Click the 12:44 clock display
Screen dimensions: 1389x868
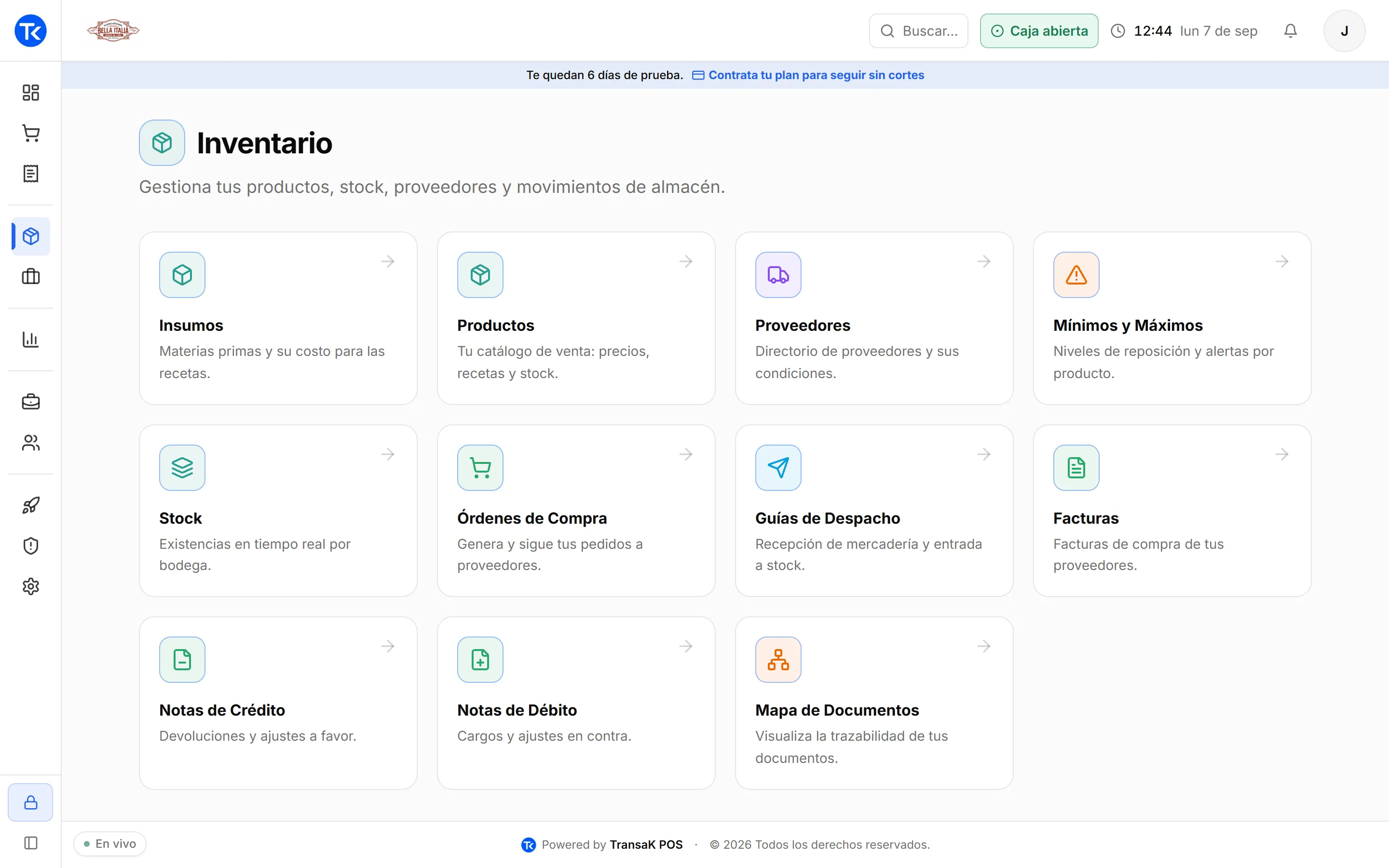(1153, 31)
